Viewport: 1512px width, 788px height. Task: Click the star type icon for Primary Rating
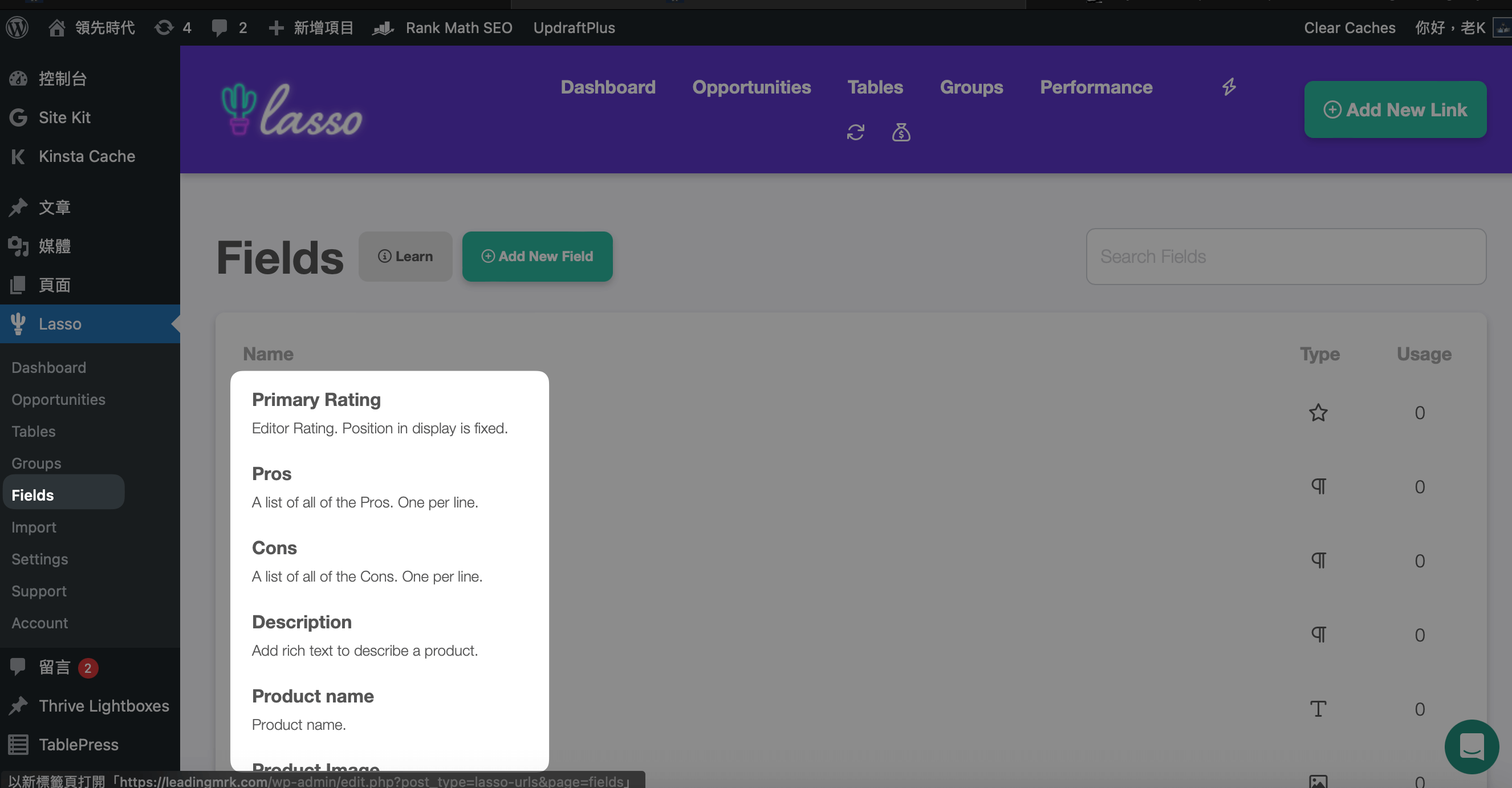coord(1318,412)
